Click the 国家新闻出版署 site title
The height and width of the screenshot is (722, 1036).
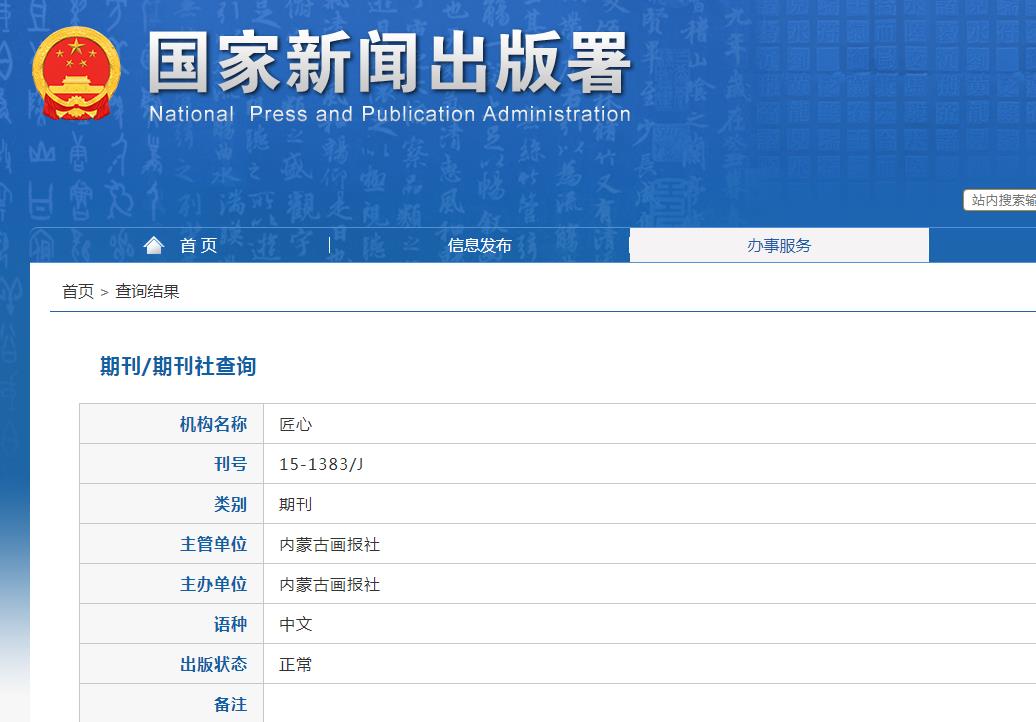(x=389, y=63)
